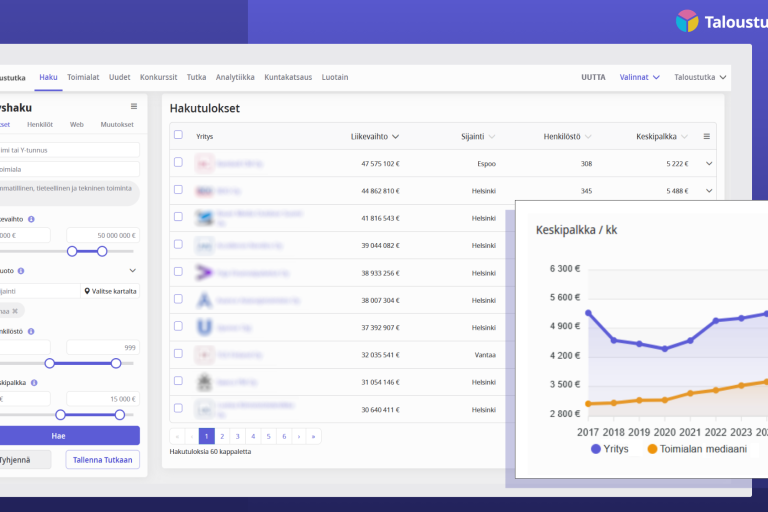The height and width of the screenshot is (512, 768).
Task: Open the Taloustutka account dropdown
Action: click(700, 77)
